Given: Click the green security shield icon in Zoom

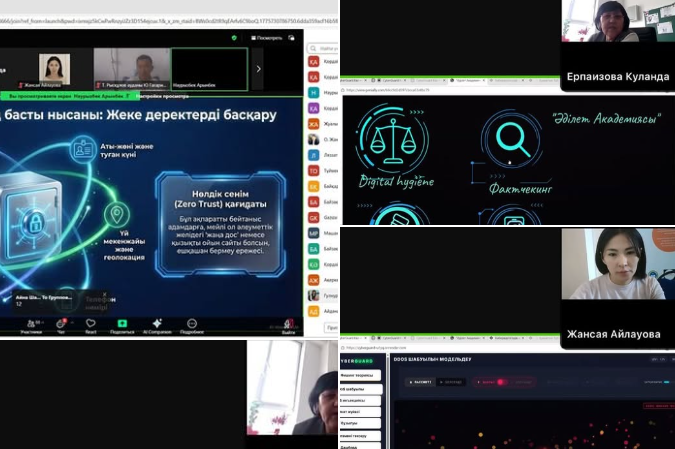Looking at the screenshot, I should [x=234, y=38].
